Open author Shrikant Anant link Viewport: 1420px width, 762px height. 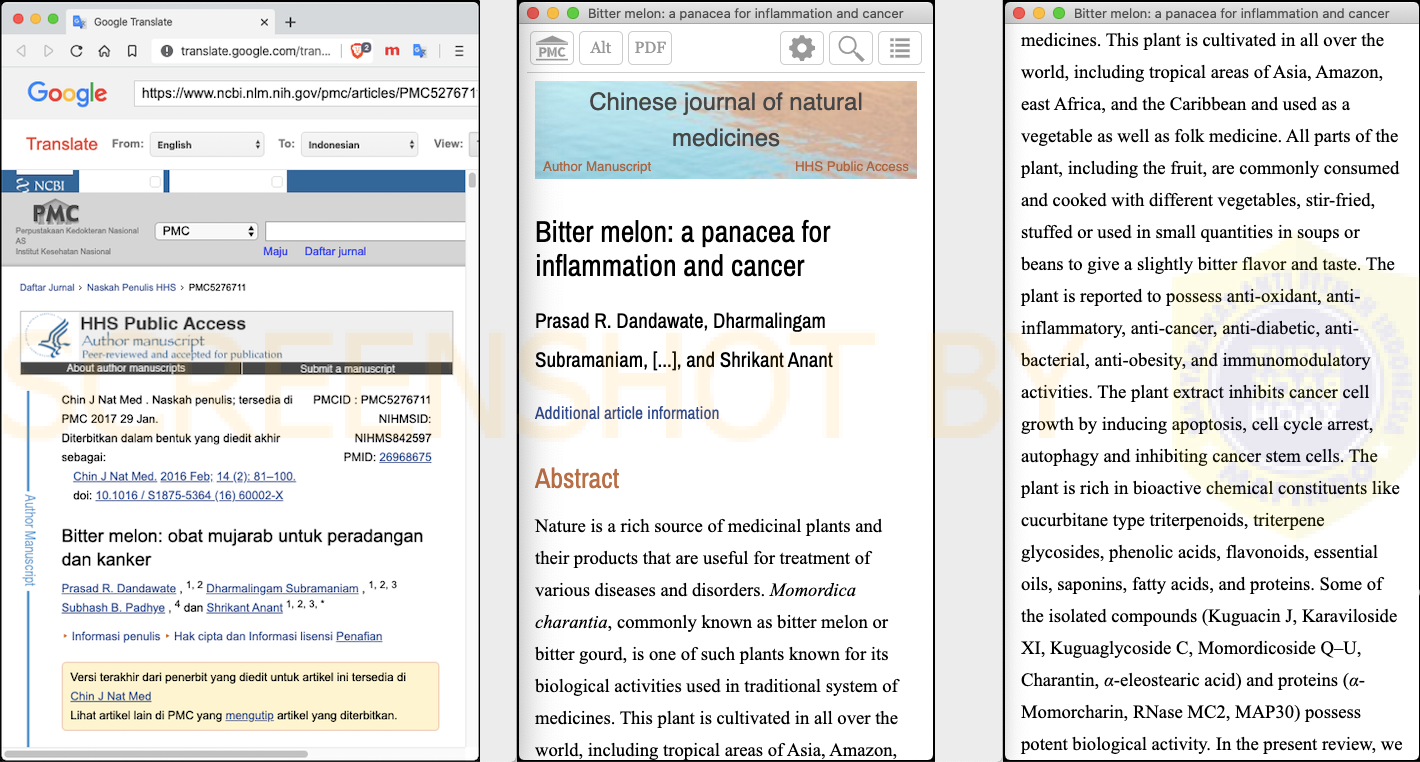point(245,608)
